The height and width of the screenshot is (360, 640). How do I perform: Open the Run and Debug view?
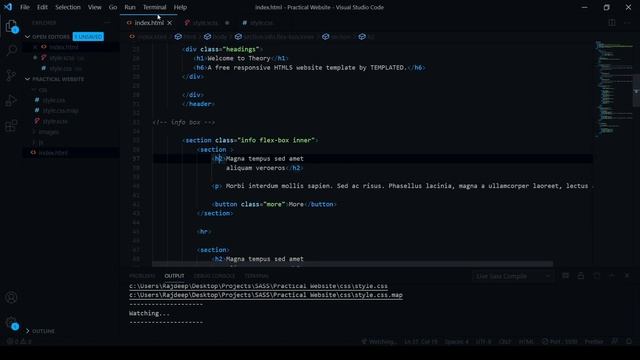pos(11,100)
